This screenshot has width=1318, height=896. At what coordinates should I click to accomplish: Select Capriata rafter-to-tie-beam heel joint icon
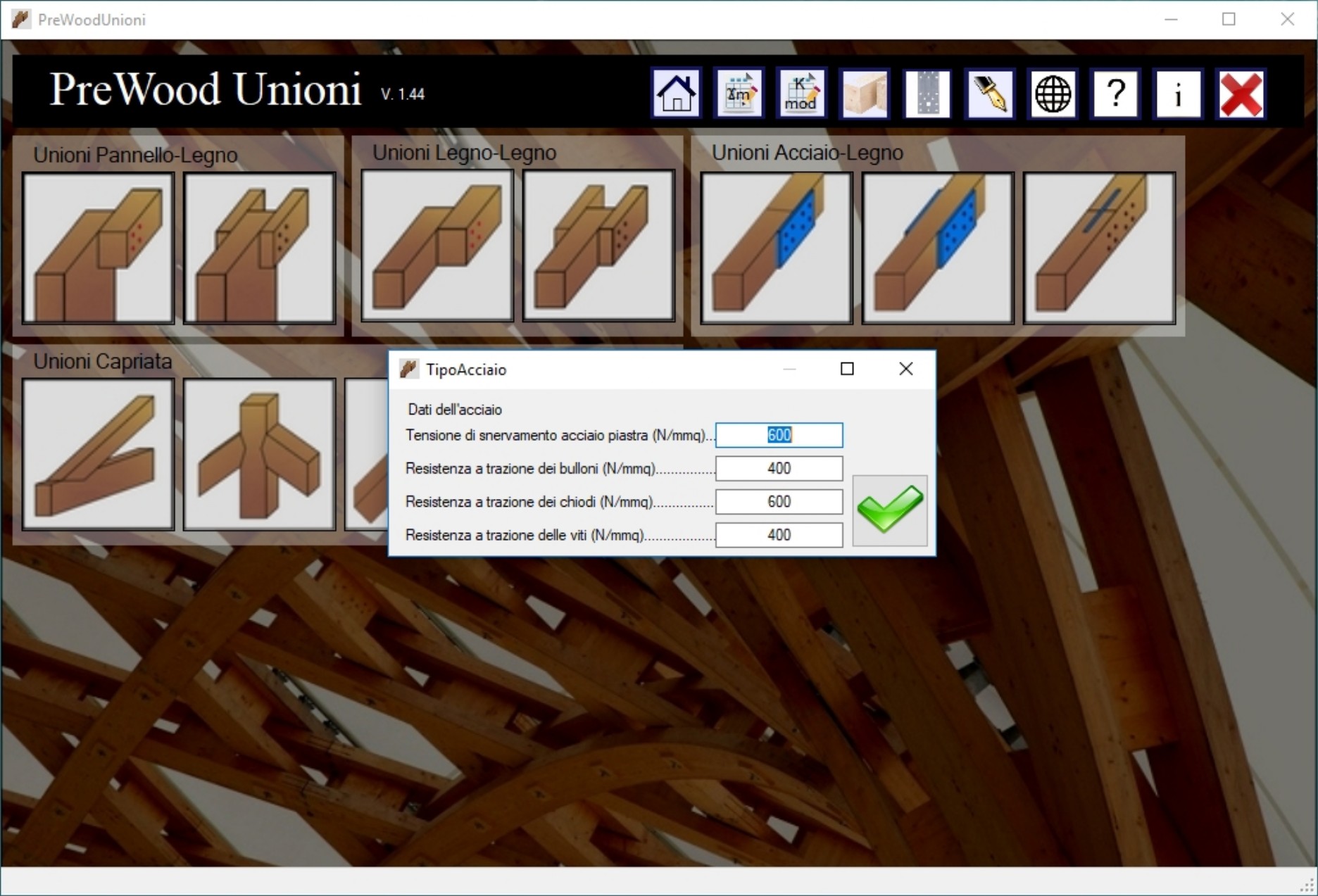click(x=98, y=455)
